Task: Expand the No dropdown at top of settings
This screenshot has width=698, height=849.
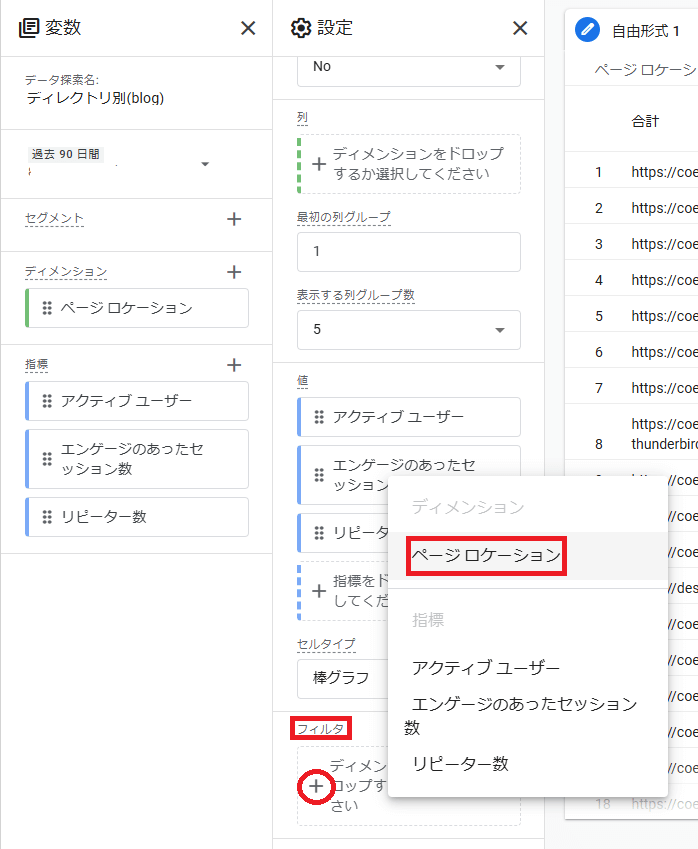Action: (499, 67)
